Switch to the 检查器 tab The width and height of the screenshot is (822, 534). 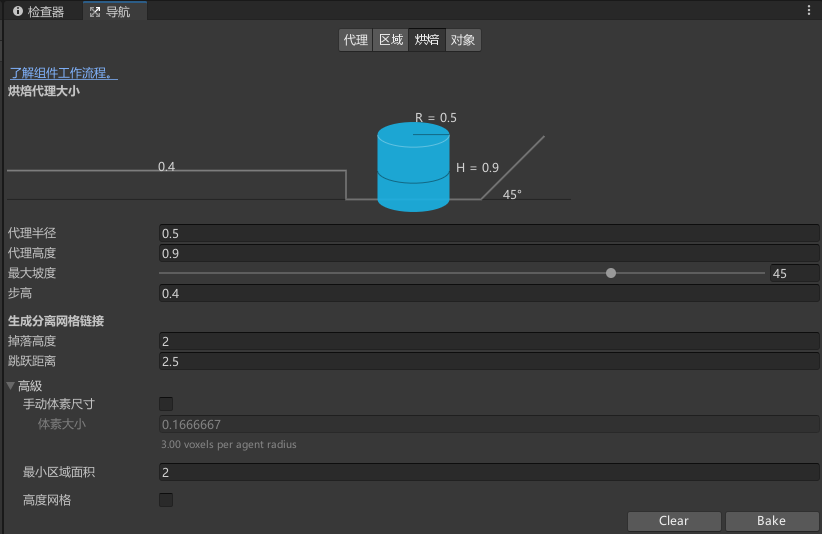[x=39, y=12]
